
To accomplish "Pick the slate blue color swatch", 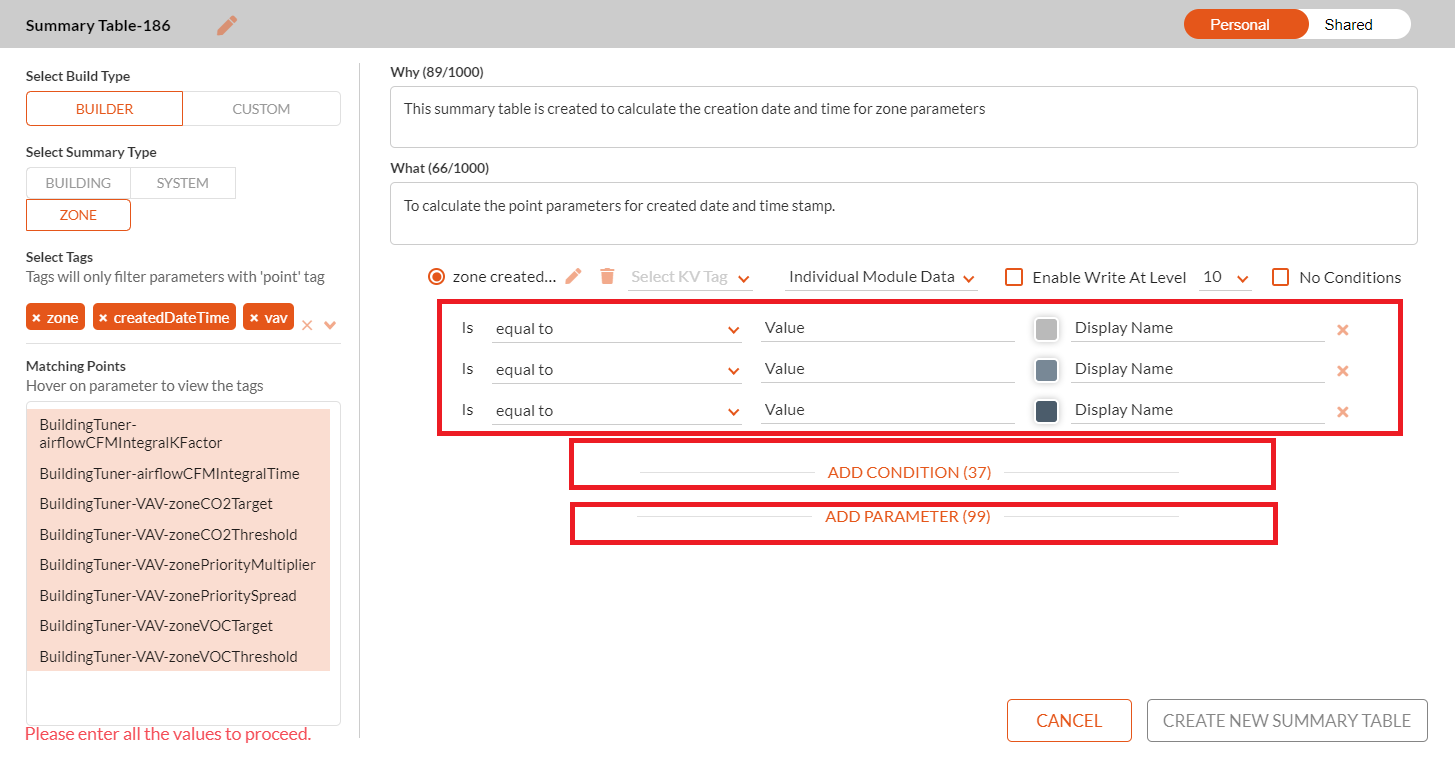I will pos(1046,370).
